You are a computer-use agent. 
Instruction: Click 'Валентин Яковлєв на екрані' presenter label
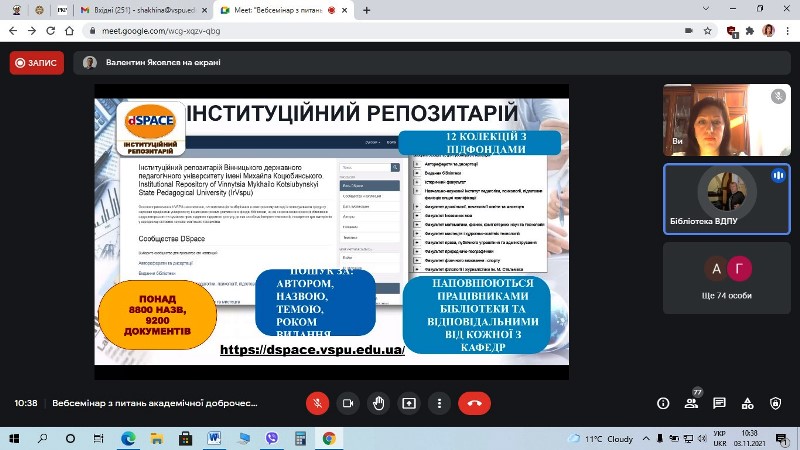[x=163, y=62]
